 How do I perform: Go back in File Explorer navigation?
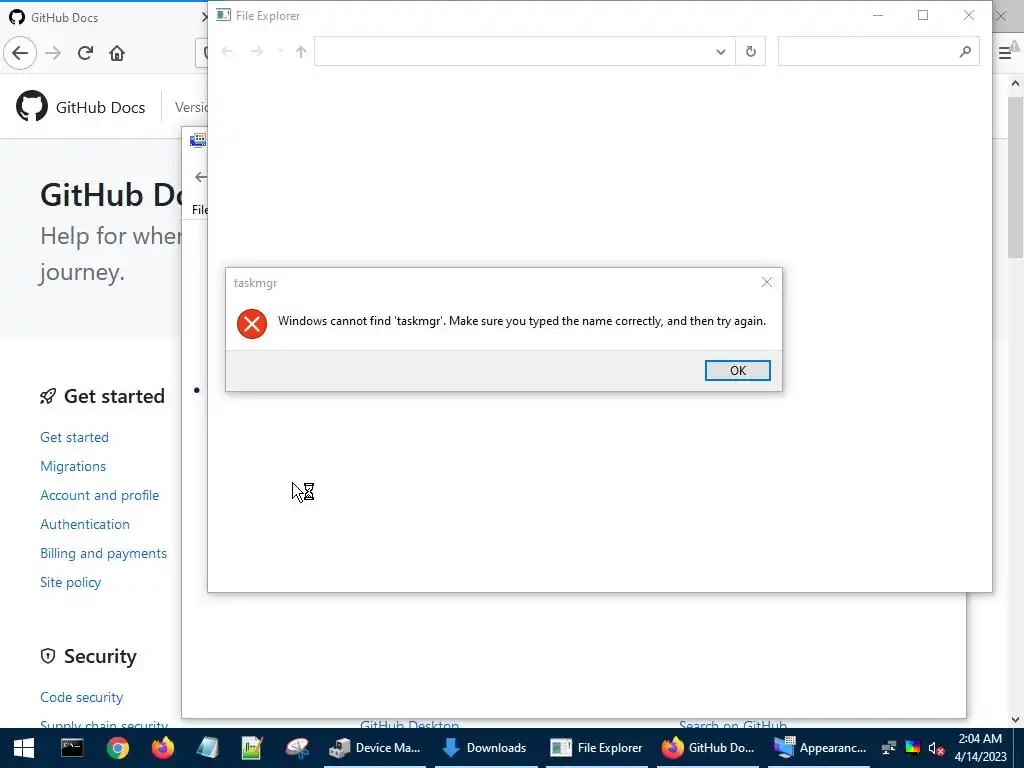pos(227,52)
